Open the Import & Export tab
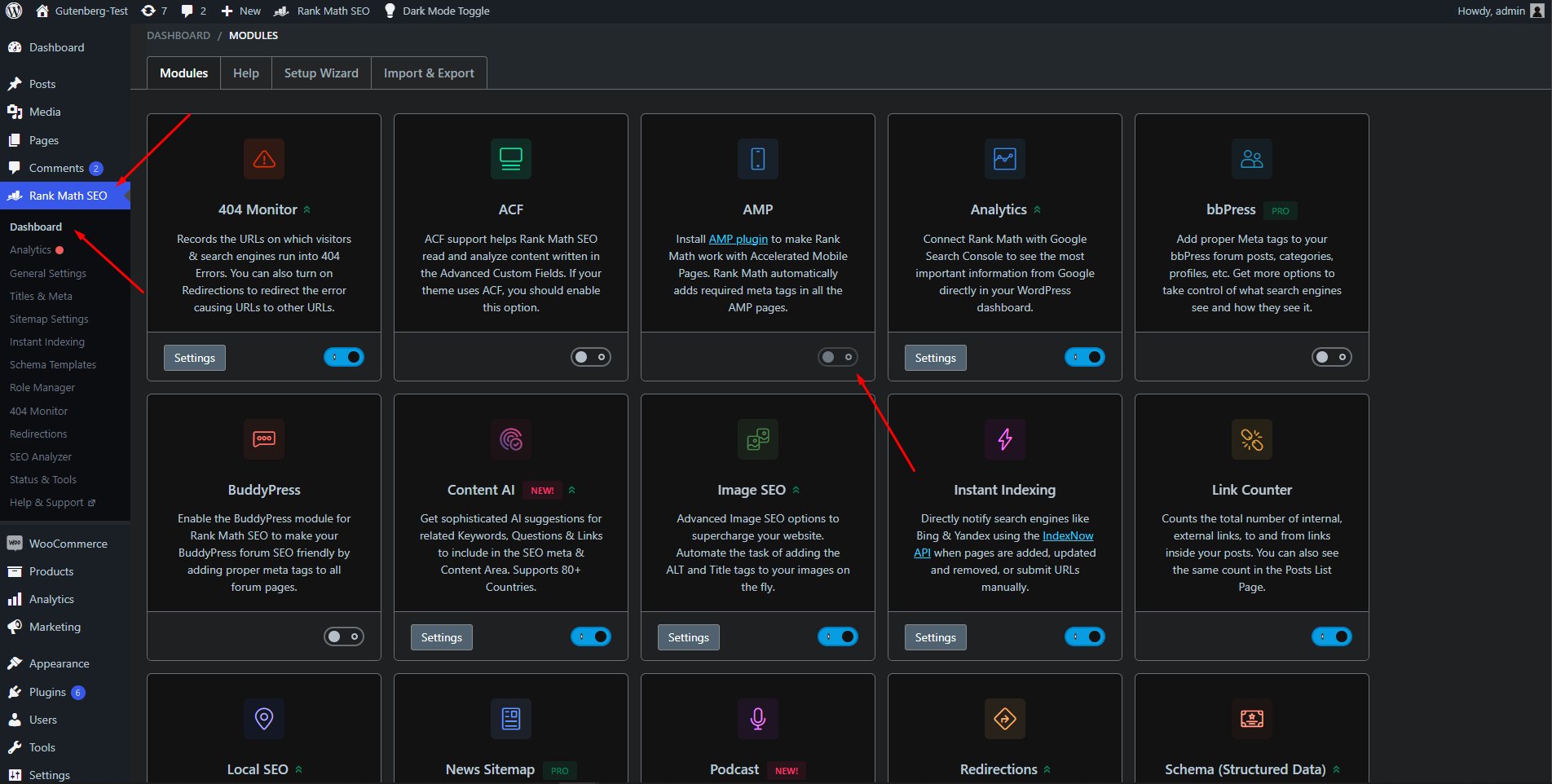 click(429, 73)
